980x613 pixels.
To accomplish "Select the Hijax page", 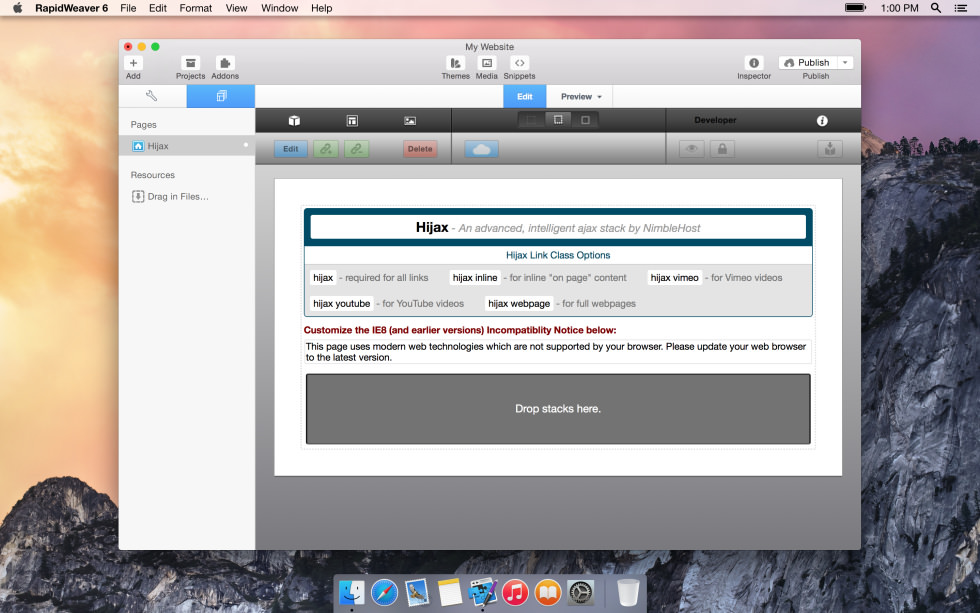I will 187,146.
